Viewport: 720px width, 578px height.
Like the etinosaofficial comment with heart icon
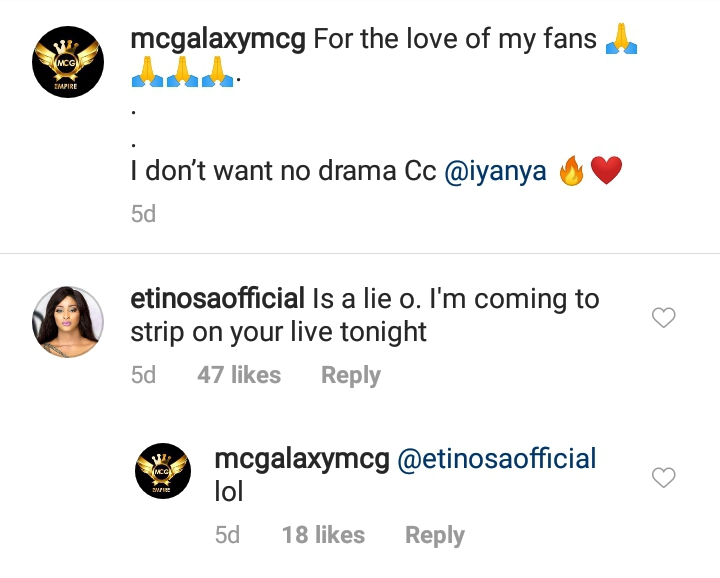coord(663,318)
